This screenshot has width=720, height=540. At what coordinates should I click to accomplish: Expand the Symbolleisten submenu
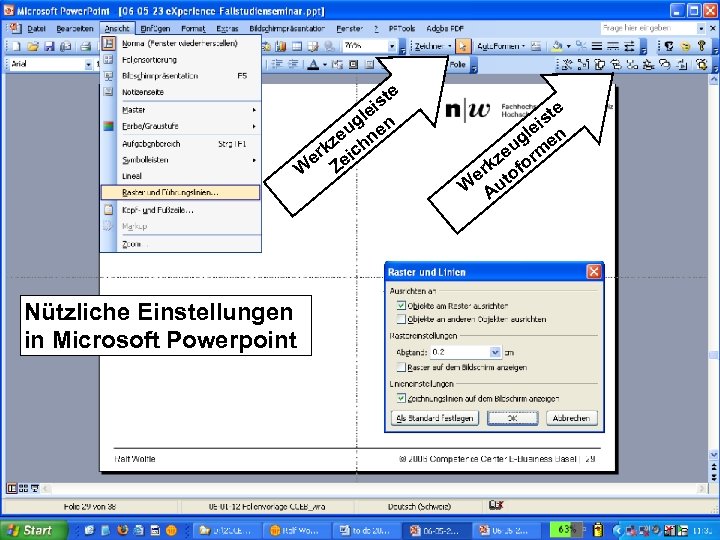[254, 160]
